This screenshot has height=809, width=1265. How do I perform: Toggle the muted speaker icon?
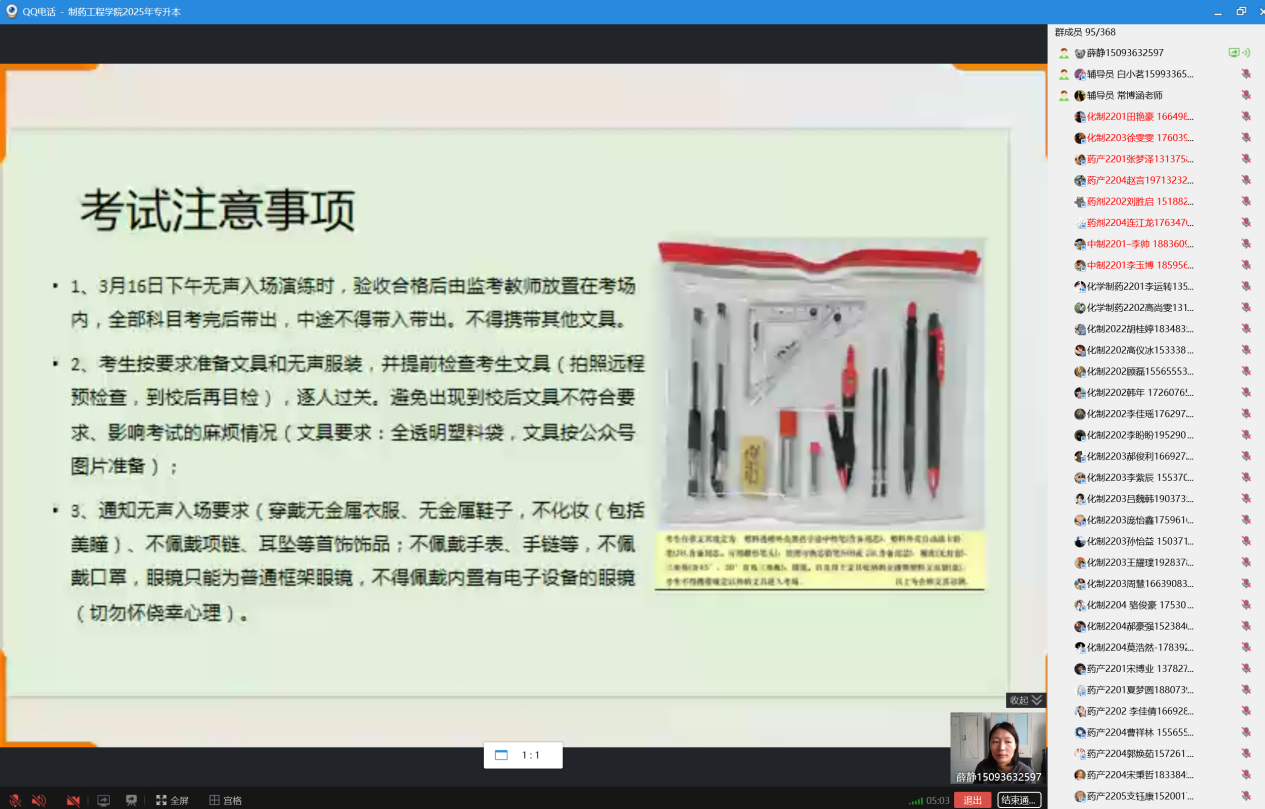point(39,800)
